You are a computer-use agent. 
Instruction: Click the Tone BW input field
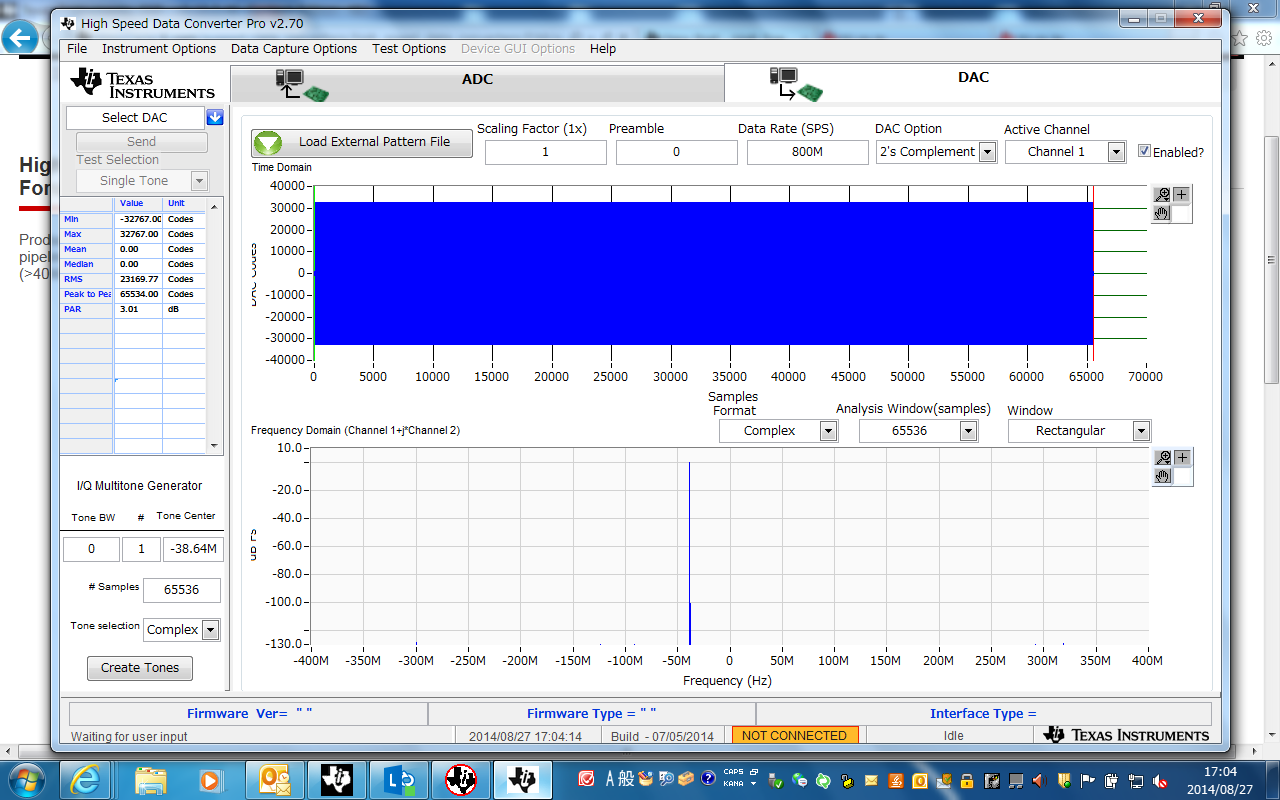(91, 549)
